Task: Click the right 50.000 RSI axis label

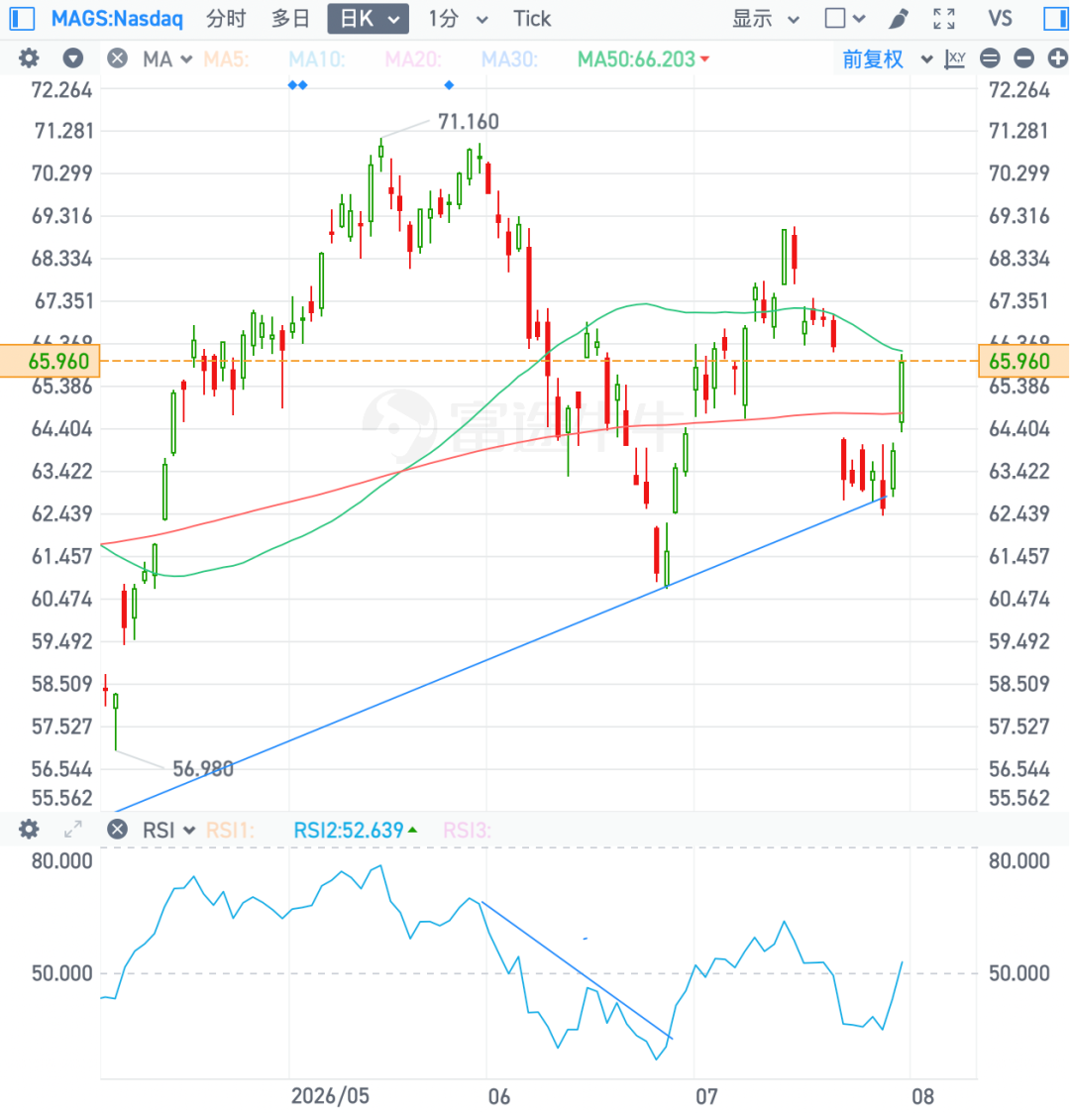Action: pyautogui.click(x=1019, y=973)
